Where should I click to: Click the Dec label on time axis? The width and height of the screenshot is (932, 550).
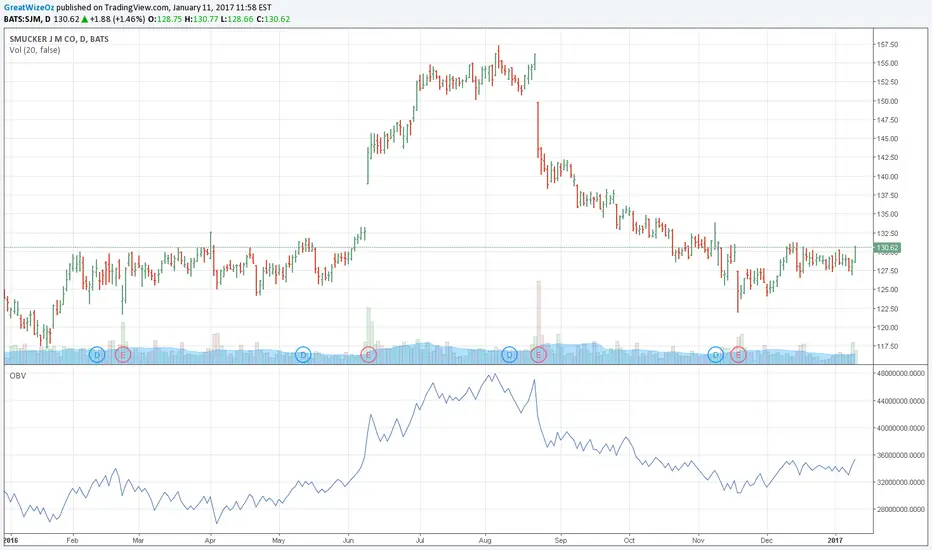click(767, 540)
